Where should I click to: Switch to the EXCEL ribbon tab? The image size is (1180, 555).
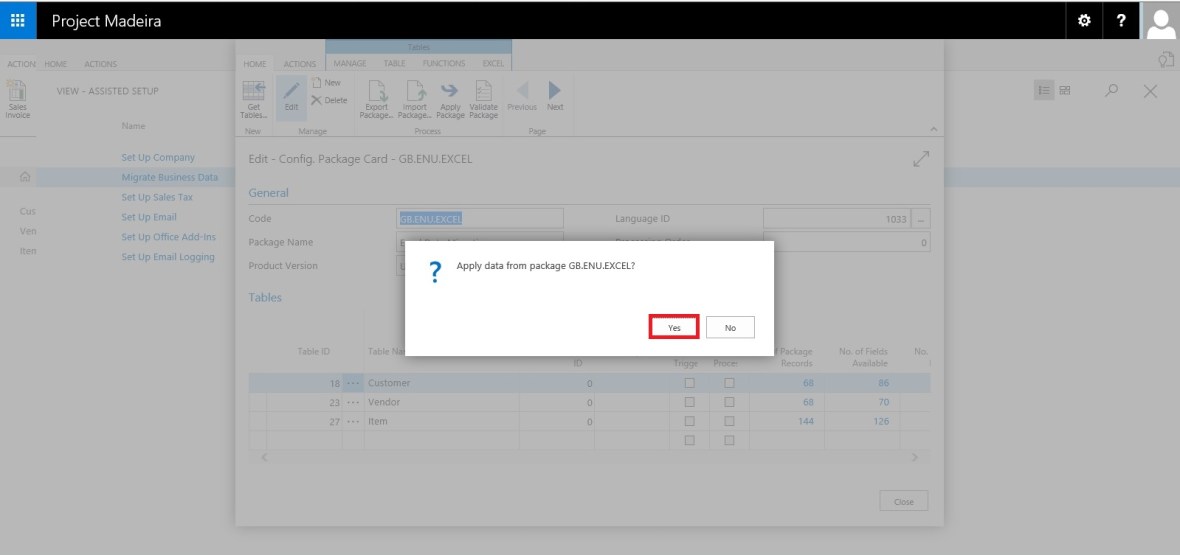coord(493,64)
